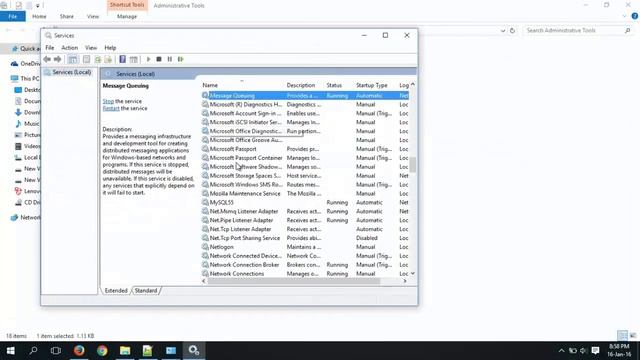This screenshot has width=640, height=360.
Task: Open the Windows Start button
Action: 11,351
